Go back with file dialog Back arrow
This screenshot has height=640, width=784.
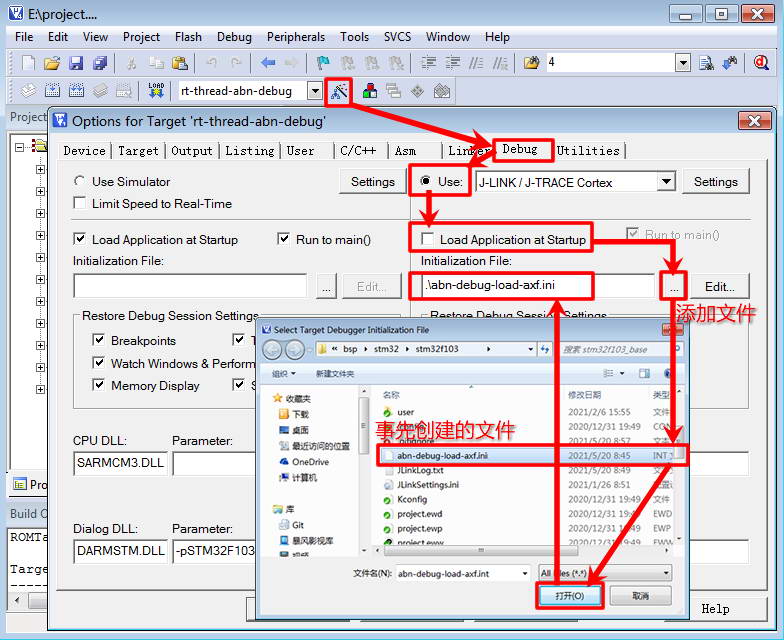[x=272, y=350]
